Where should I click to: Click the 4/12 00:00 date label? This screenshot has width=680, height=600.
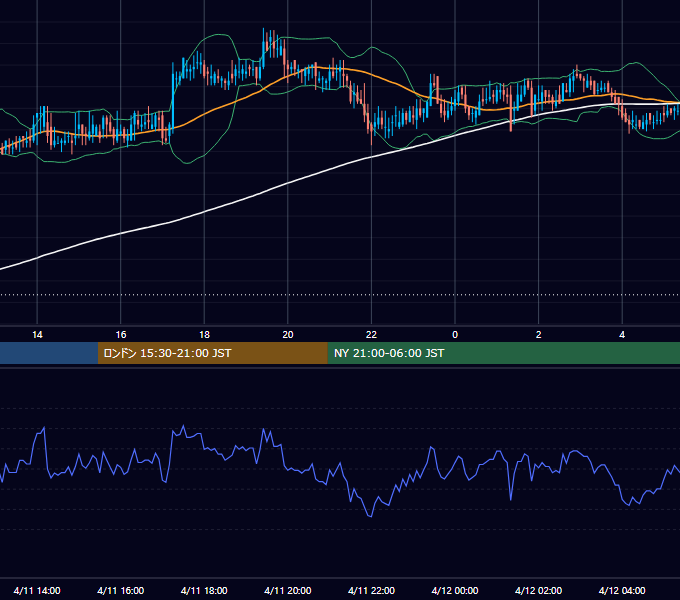(x=455, y=590)
